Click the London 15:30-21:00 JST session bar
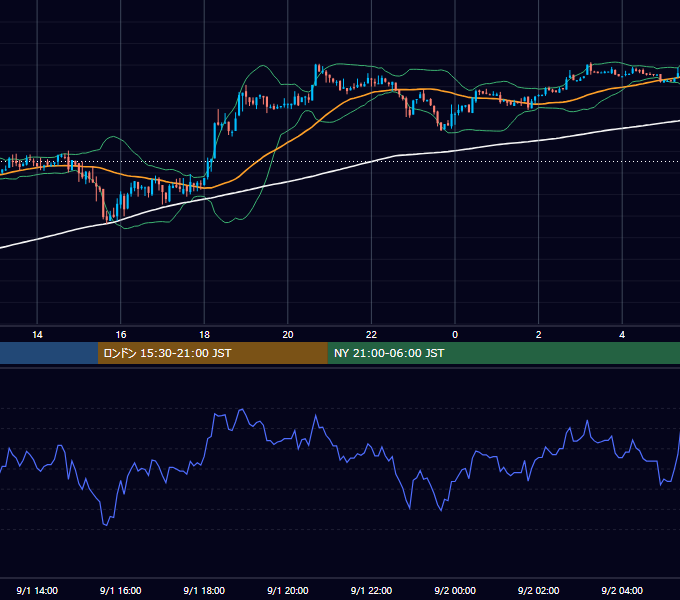Image resolution: width=680 pixels, height=600 pixels. 212,353
